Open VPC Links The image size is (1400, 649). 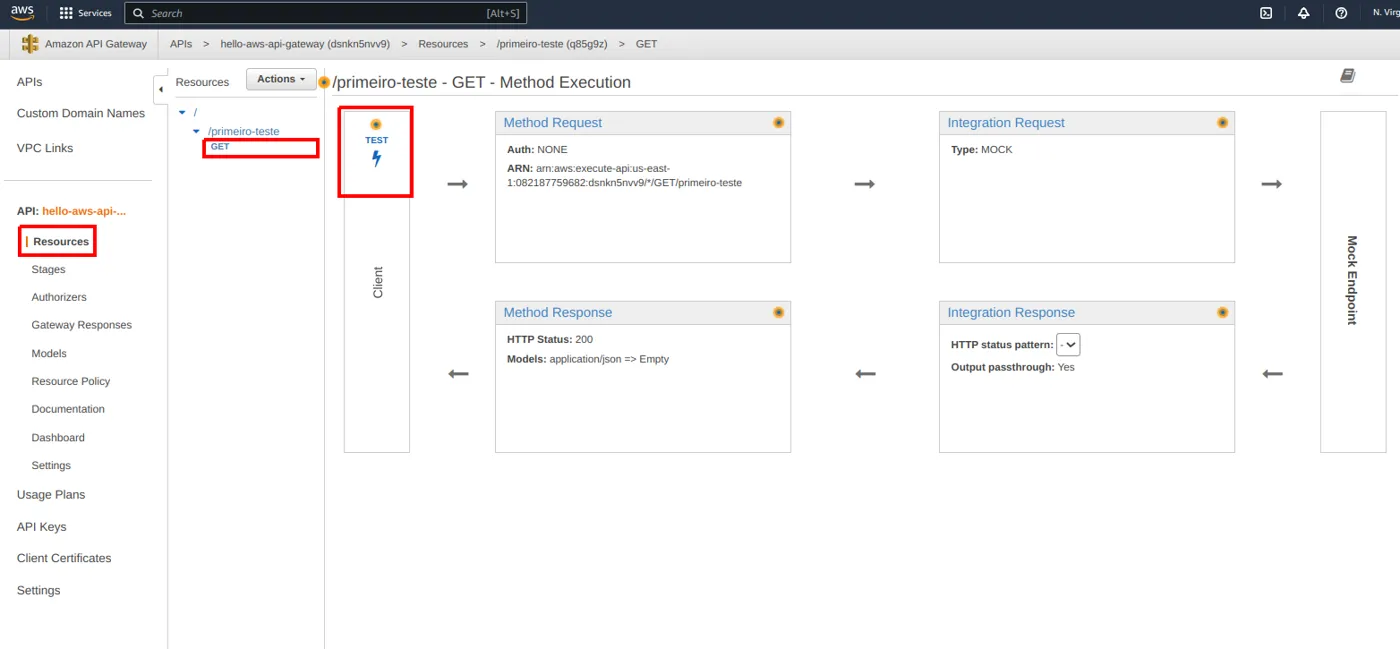click(x=45, y=148)
